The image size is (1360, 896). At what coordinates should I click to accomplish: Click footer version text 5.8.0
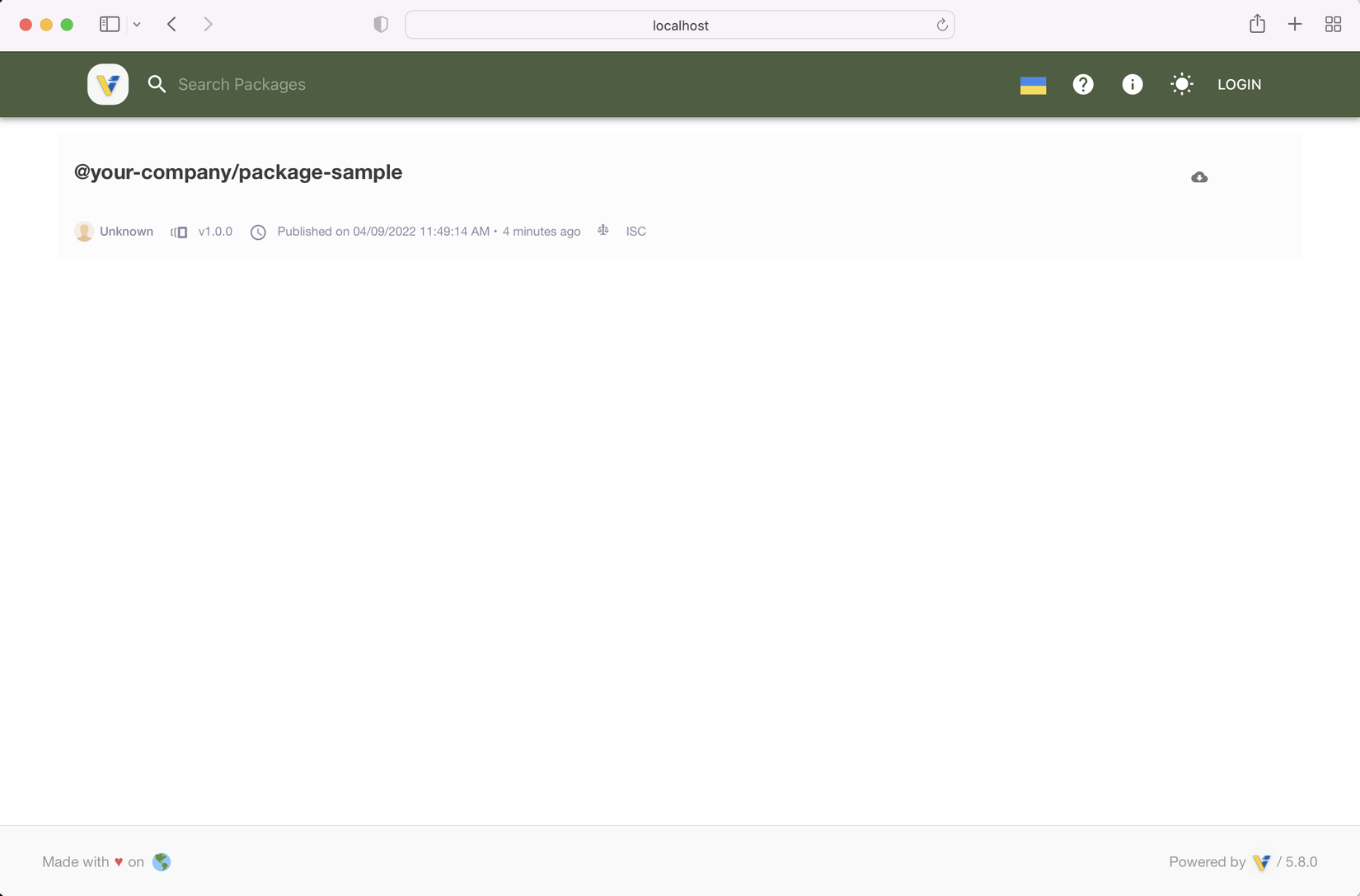1301,862
